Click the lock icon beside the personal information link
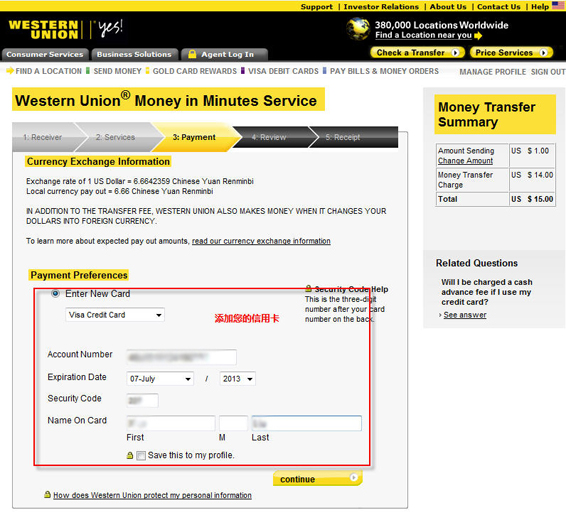Viewport: 566px width, 520px height. pyautogui.click(x=47, y=494)
